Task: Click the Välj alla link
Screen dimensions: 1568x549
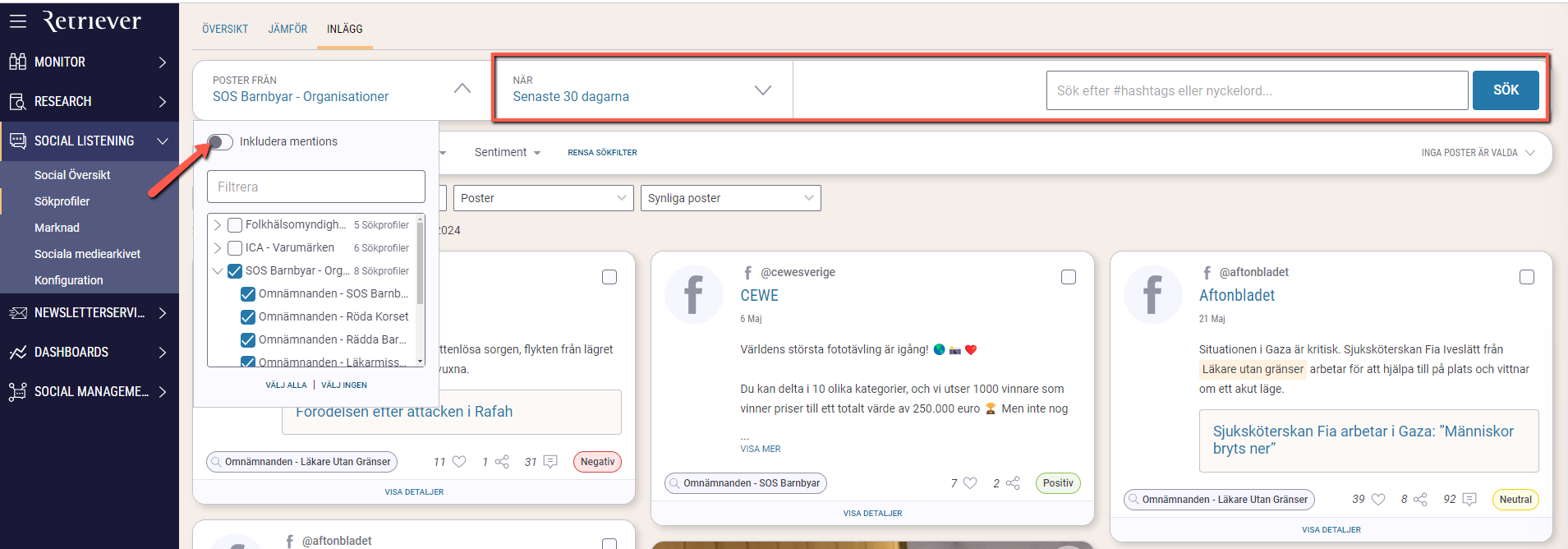Action: click(x=286, y=385)
